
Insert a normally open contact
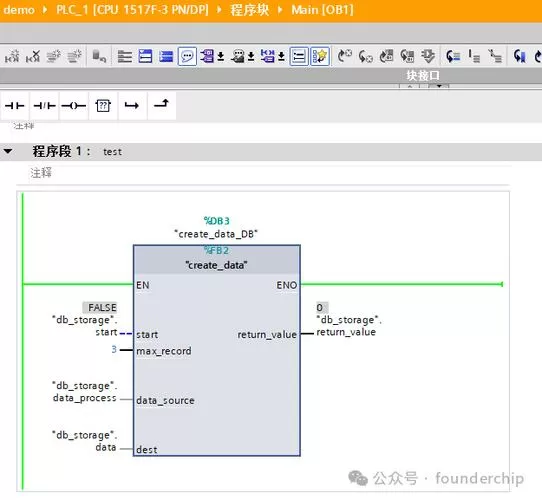(x=15, y=105)
